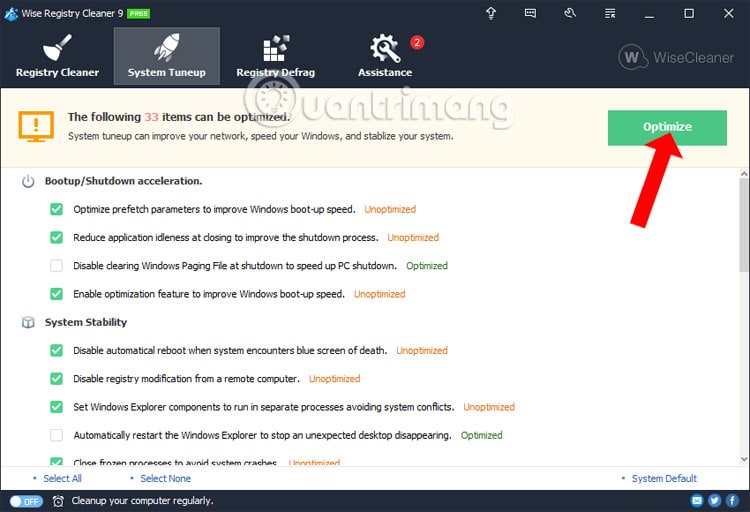Click the Bootup/Shutdown acceleration heading

(x=123, y=181)
